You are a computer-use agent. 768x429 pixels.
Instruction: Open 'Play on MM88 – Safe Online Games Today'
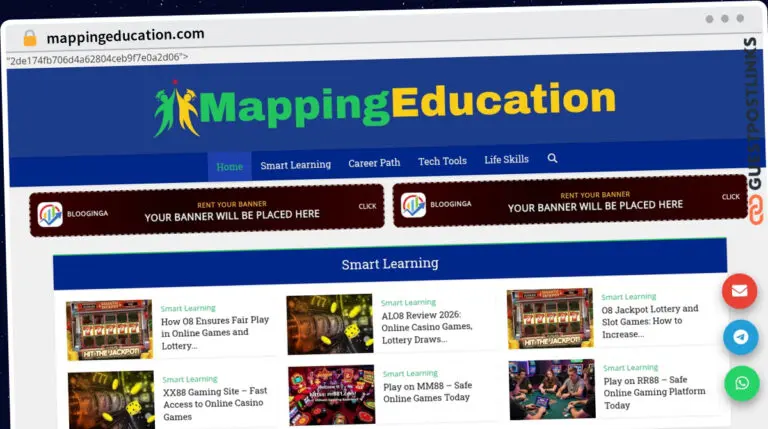click(x=427, y=392)
